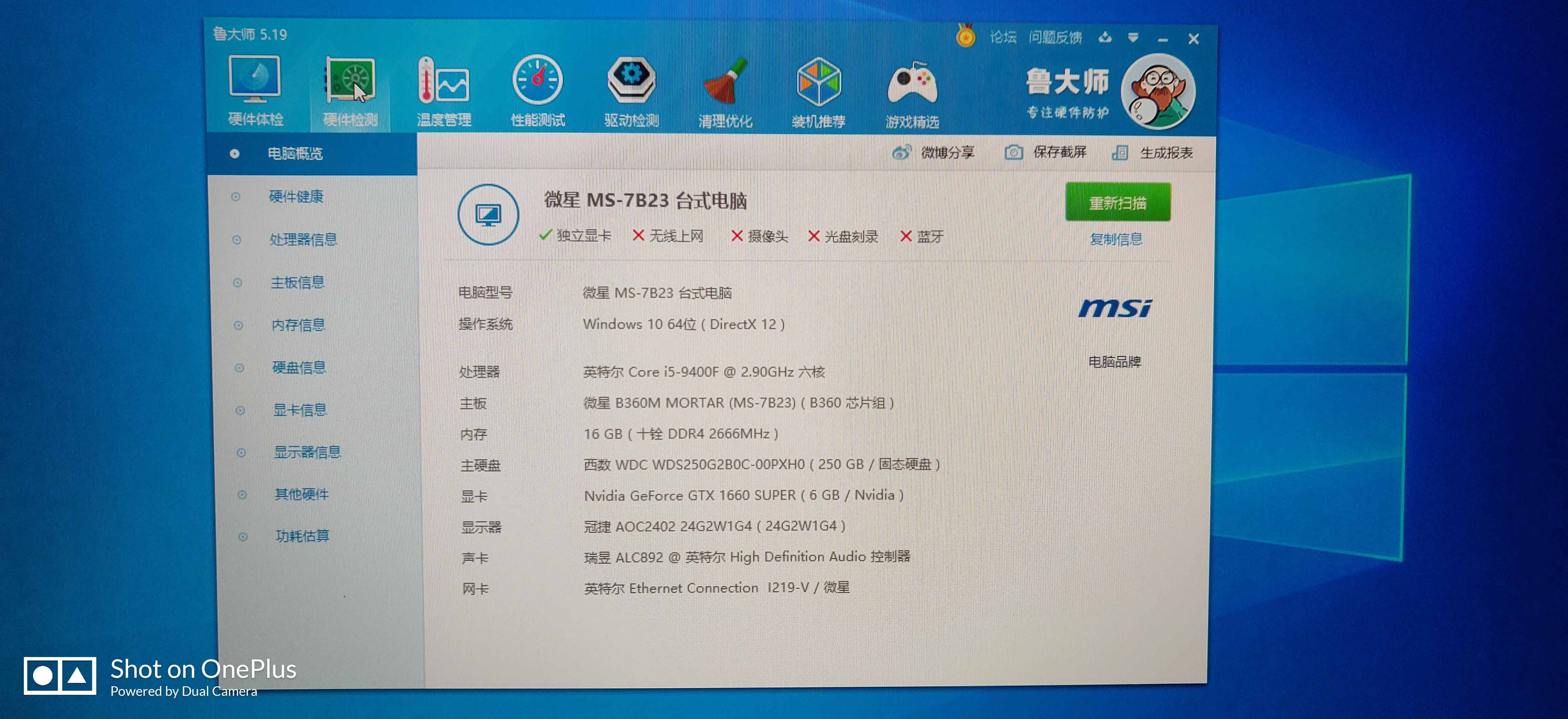Click the 光盘刻录 status indicator

(x=843, y=236)
